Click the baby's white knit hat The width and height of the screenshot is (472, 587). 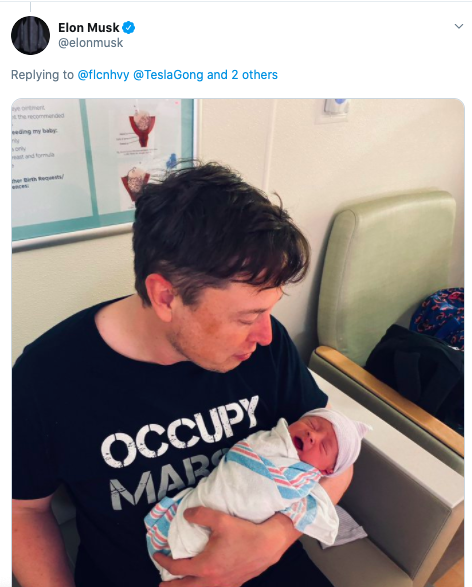click(x=342, y=438)
